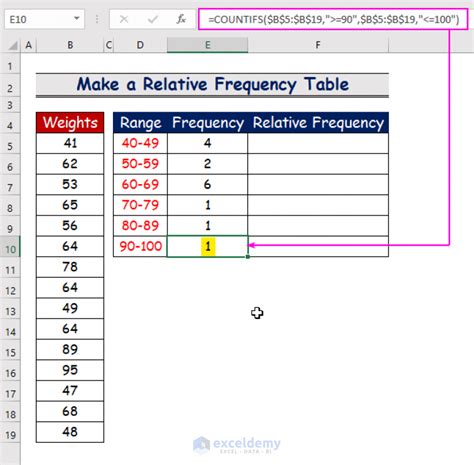Select highlighted frequency 1 for range 90-100
The height and width of the screenshot is (465, 474).
coord(207,247)
